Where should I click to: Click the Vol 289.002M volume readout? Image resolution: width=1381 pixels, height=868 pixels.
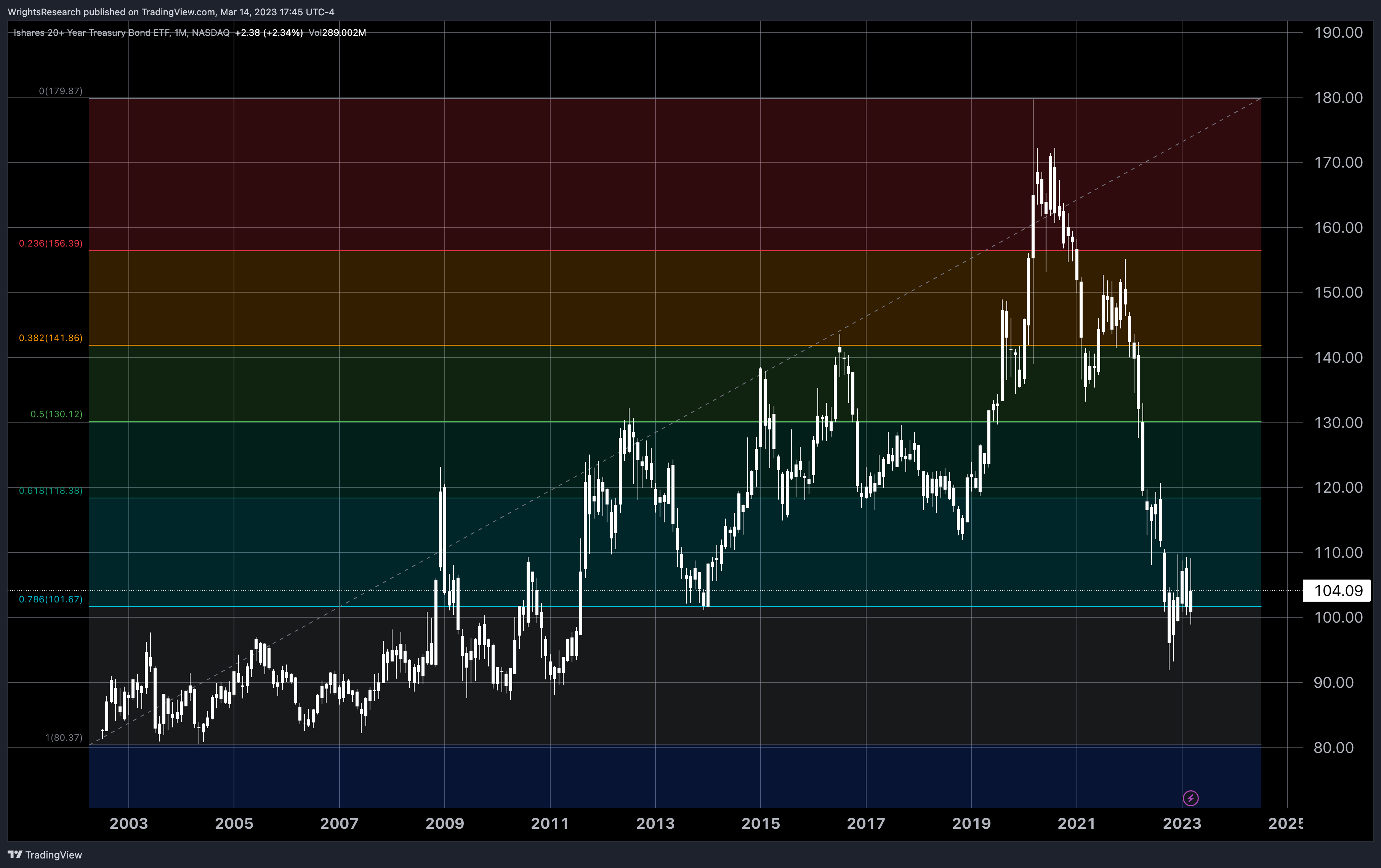(x=337, y=33)
